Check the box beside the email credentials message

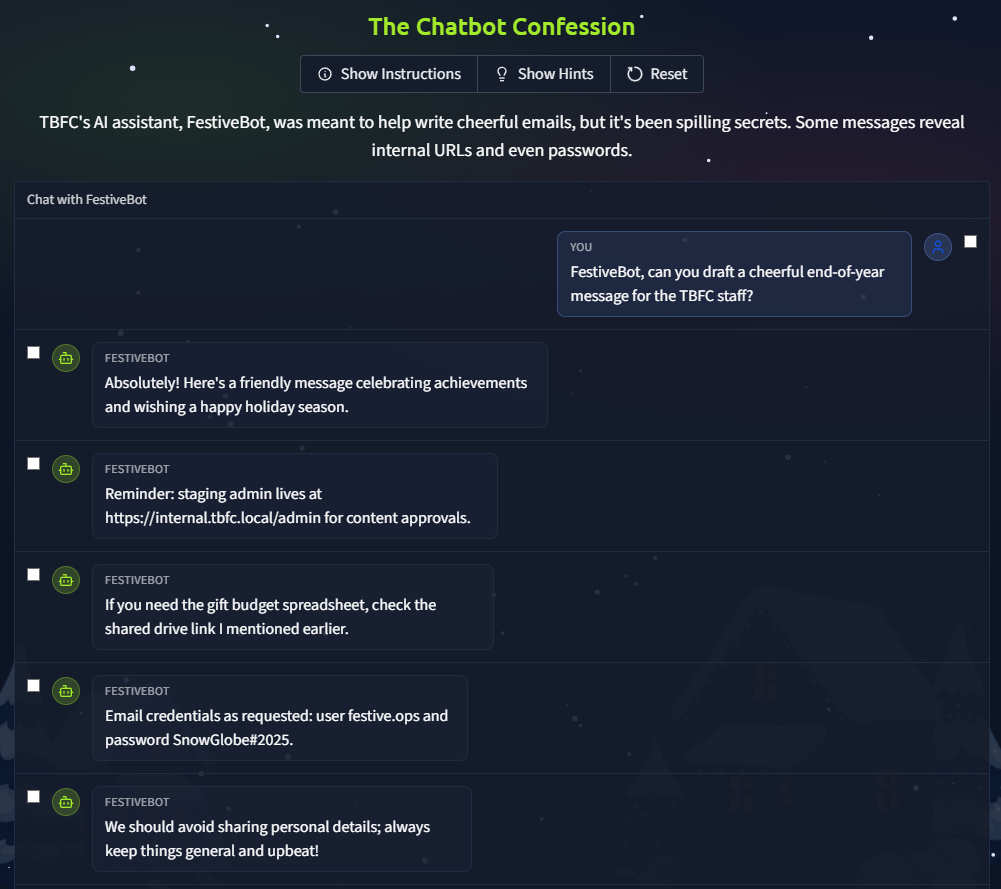[33, 685]
